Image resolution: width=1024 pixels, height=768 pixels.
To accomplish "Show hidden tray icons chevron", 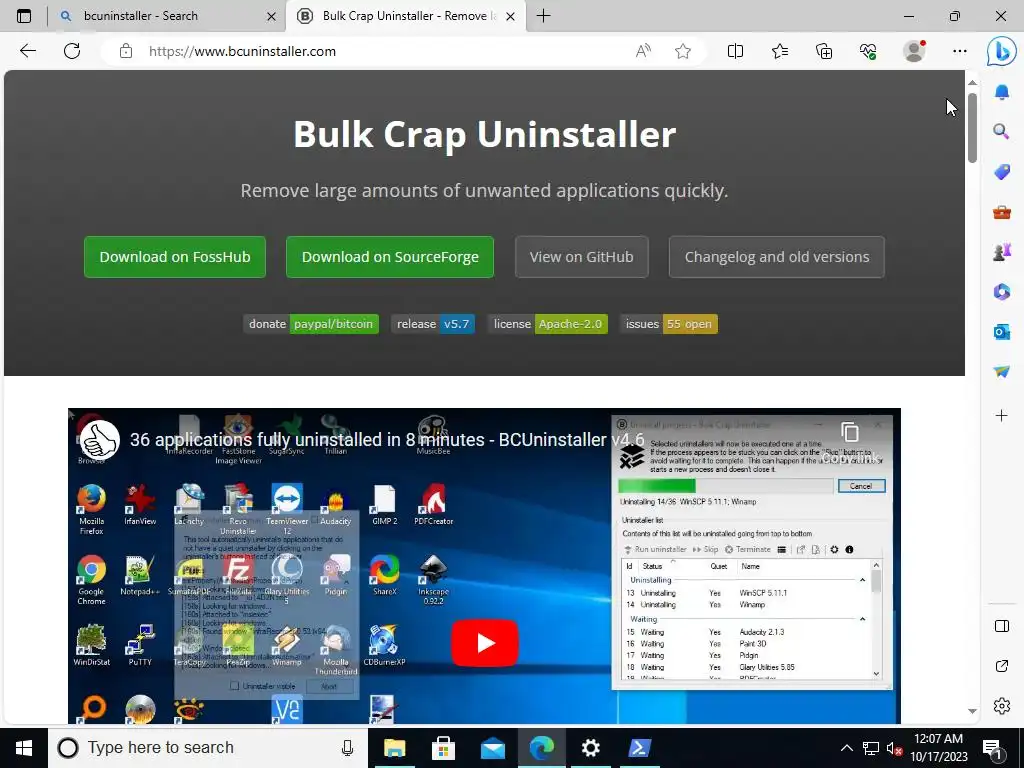I will point(846,748).
